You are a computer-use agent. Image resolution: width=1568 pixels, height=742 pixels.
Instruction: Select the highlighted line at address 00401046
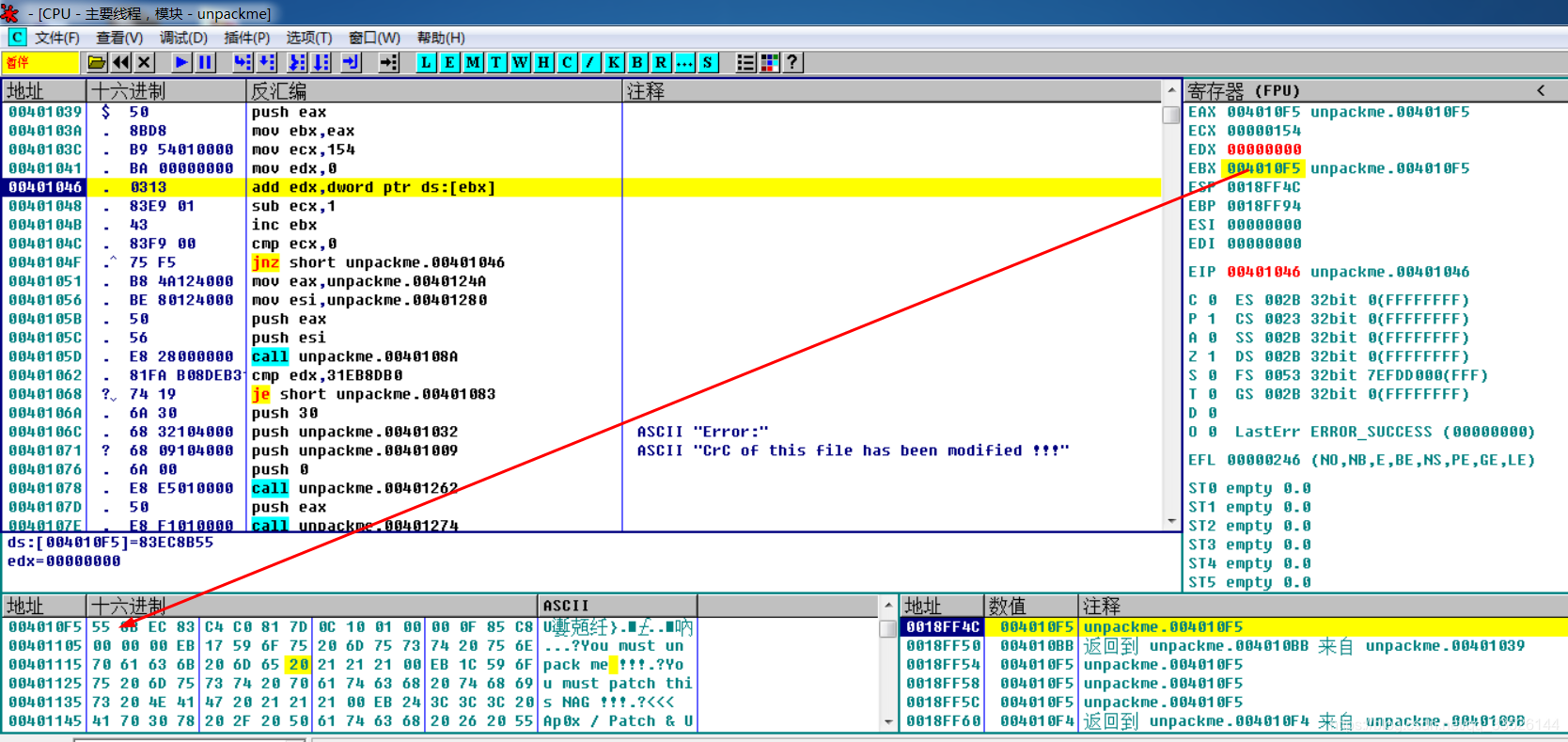coord(583,187)
